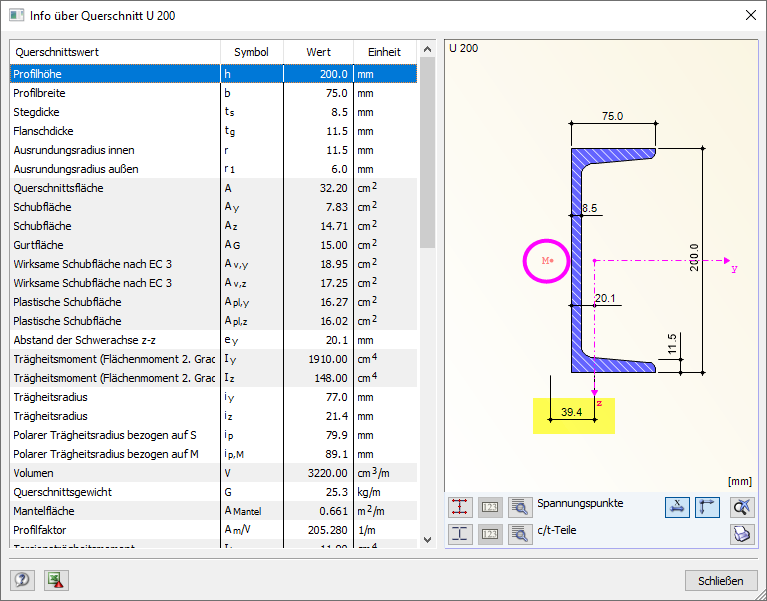The image size is (767, 601).
Task: Select the Trägheitsradius row with value 77.0
Action: [x=213, y=397]
